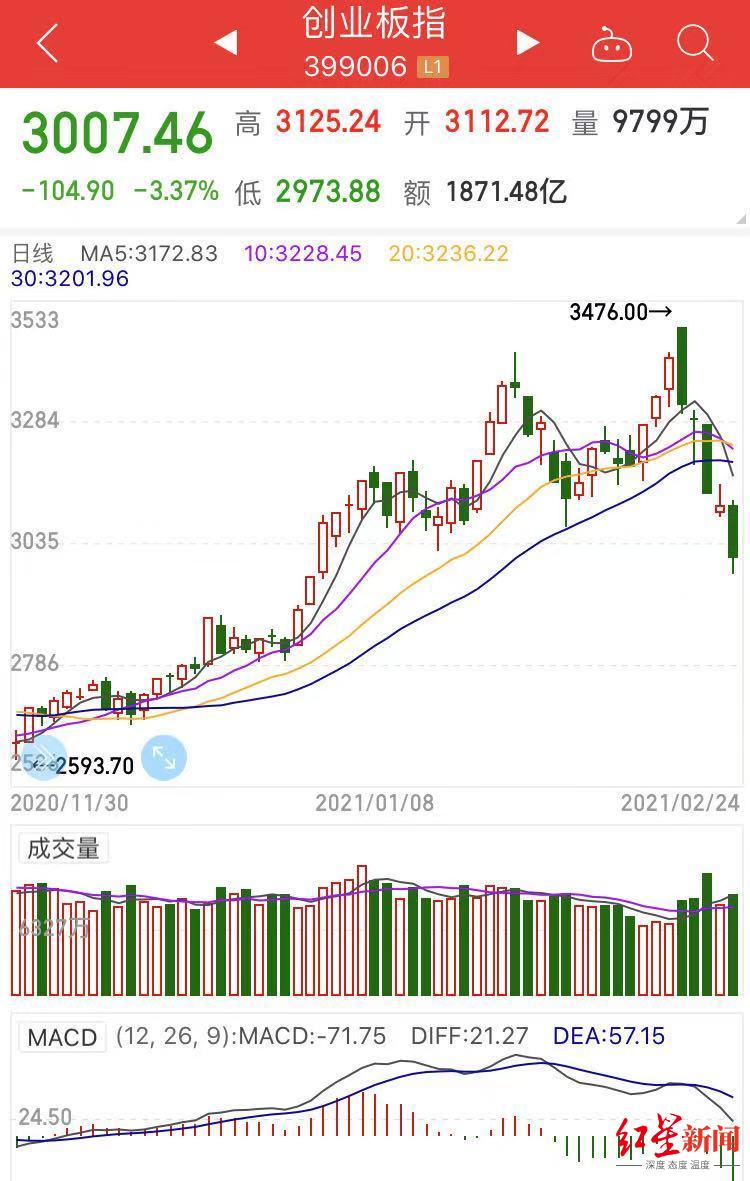
Task: Tap the DEA:57.15 value
Action: tap(609, 1036)
